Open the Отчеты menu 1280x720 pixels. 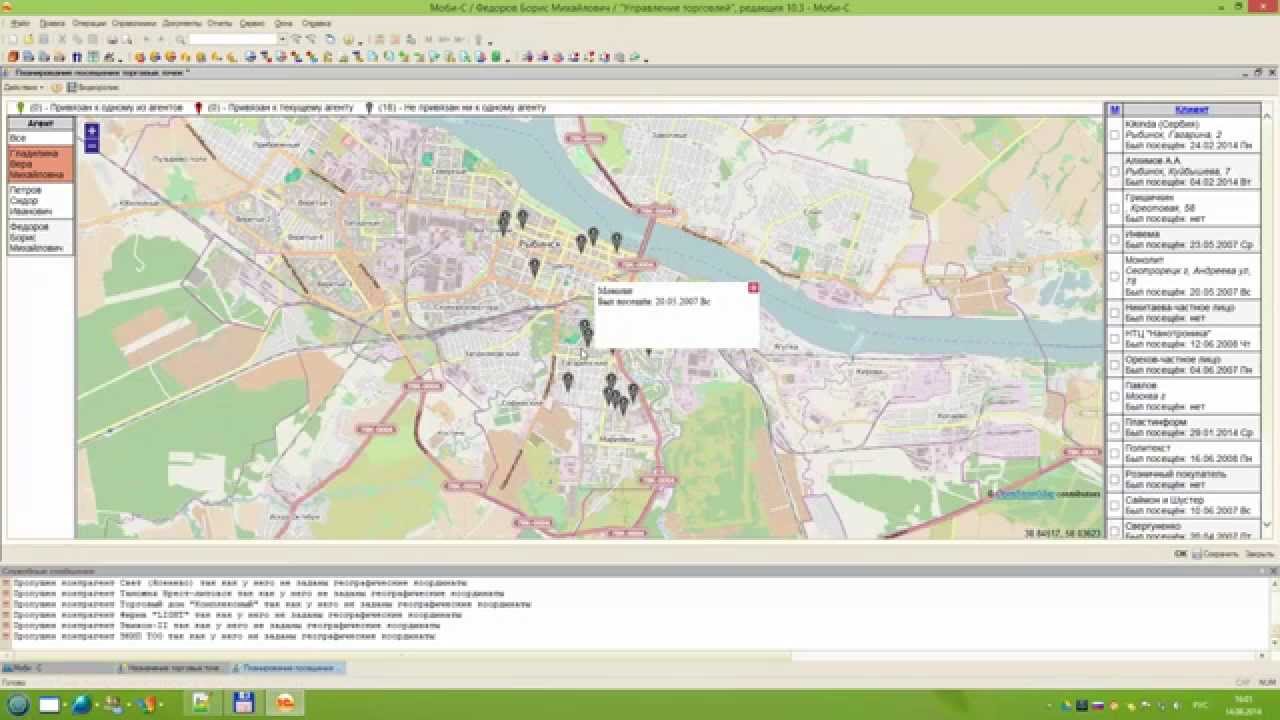(220, 23)
